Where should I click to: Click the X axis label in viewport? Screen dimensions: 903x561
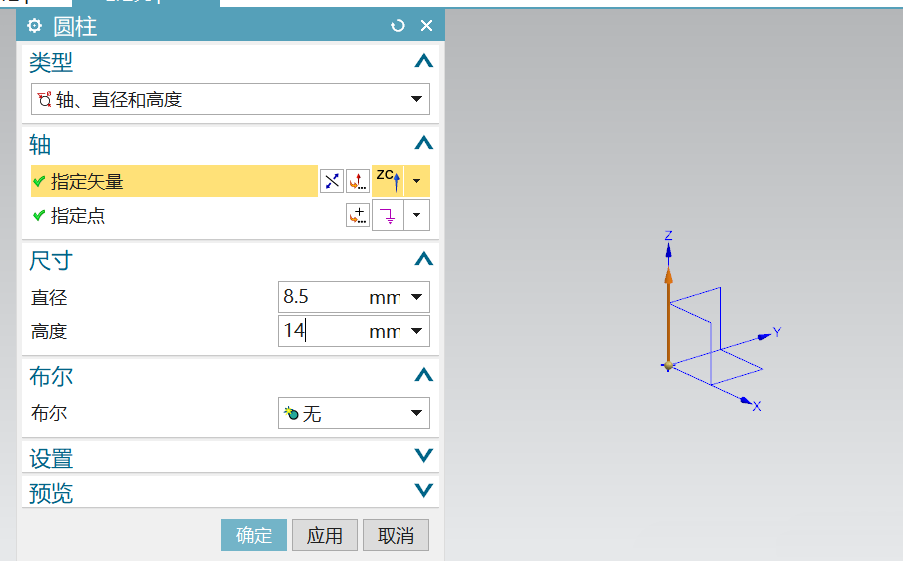757,407
